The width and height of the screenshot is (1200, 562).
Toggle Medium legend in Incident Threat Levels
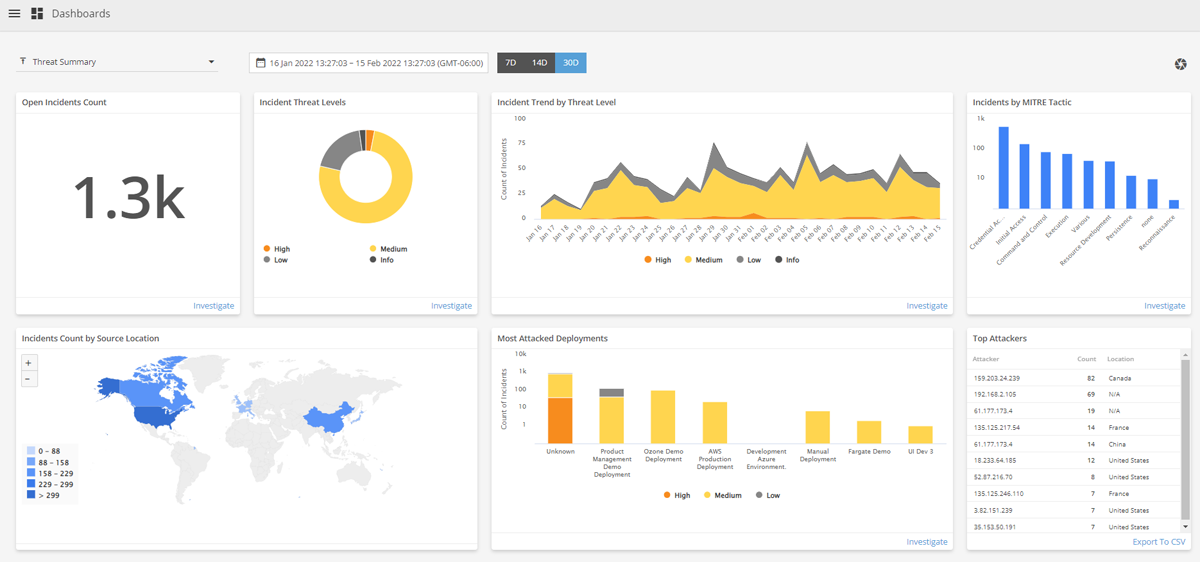point(389,249)
